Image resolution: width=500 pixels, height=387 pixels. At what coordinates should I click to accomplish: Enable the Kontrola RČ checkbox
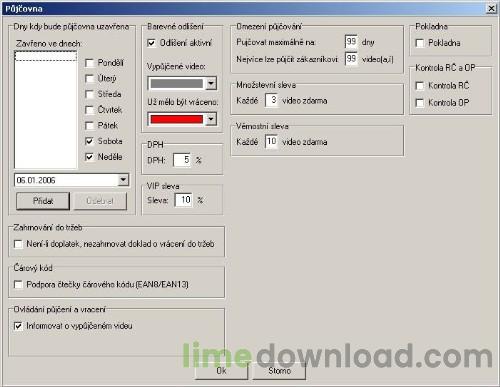420,86
